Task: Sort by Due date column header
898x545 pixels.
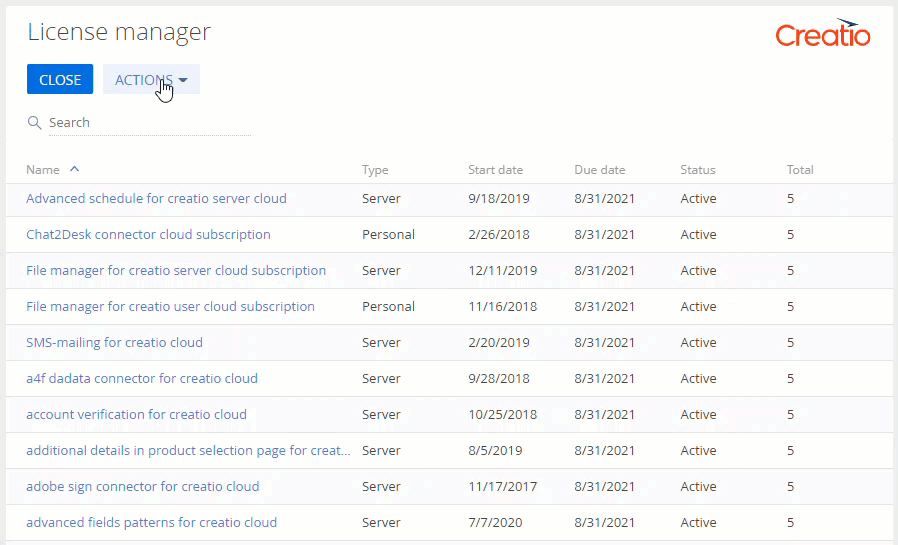Action: [599, 170]
